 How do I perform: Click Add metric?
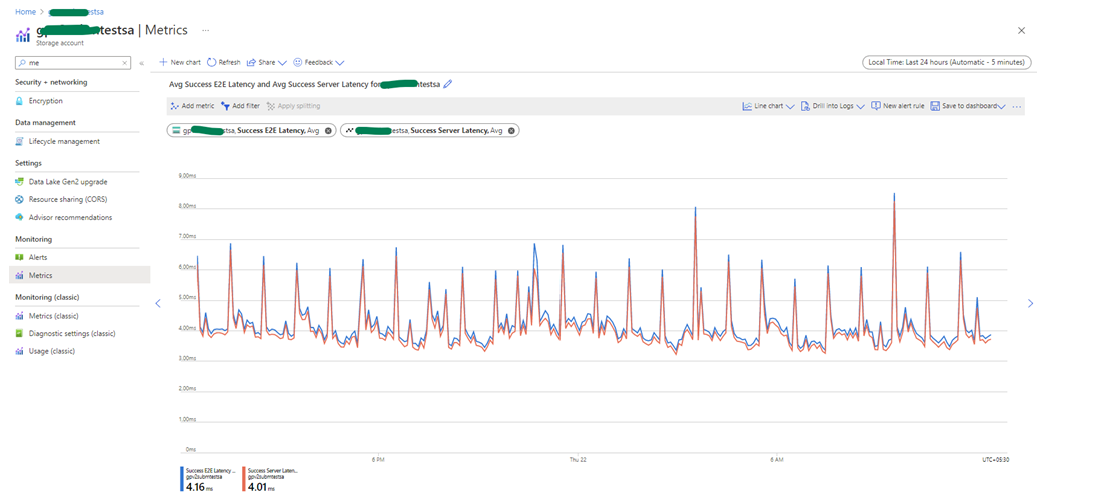pyautogui.click(x=192, y=106)
